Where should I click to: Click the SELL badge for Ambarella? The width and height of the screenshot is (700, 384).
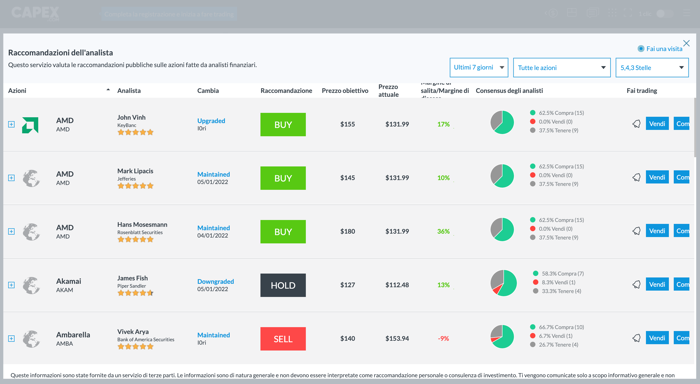(x=283, y=339)
